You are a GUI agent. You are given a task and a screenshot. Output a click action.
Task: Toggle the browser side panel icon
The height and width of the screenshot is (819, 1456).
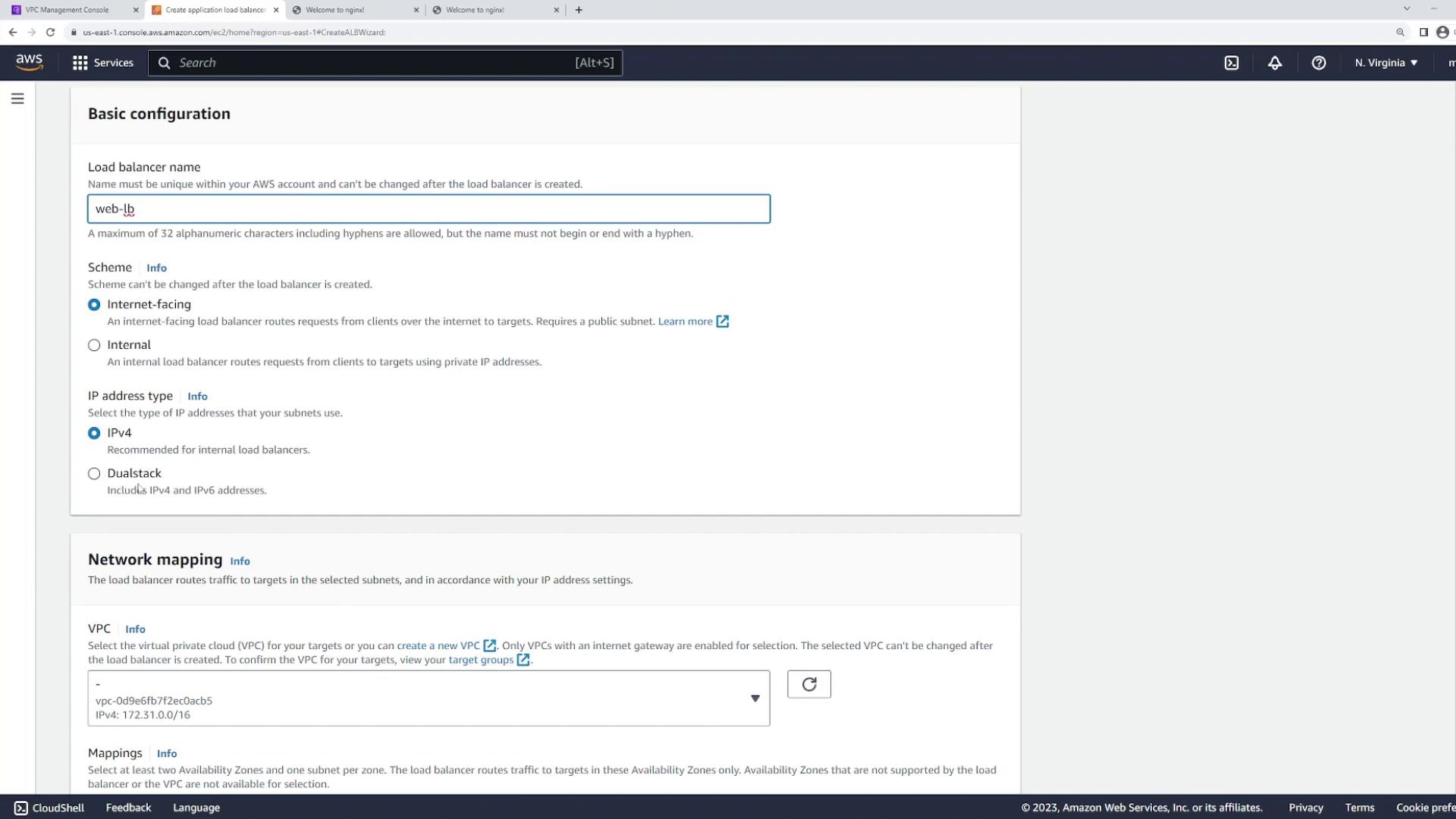(x=1423, y=32)
